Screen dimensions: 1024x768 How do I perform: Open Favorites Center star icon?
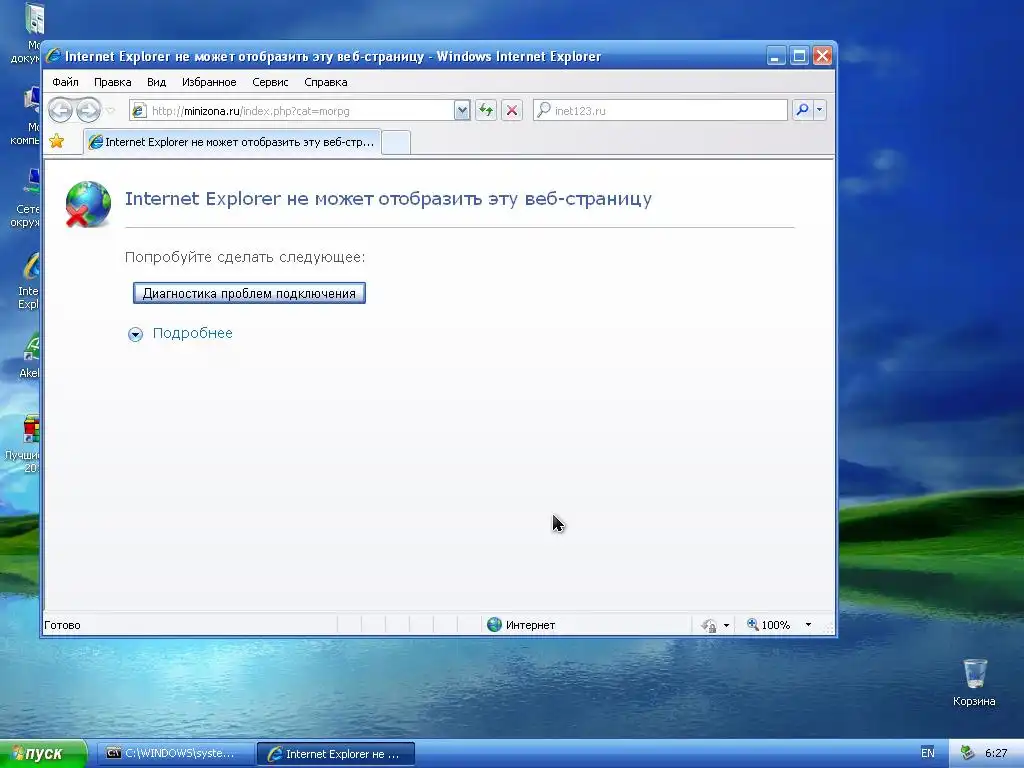click(x=57, y=141)
